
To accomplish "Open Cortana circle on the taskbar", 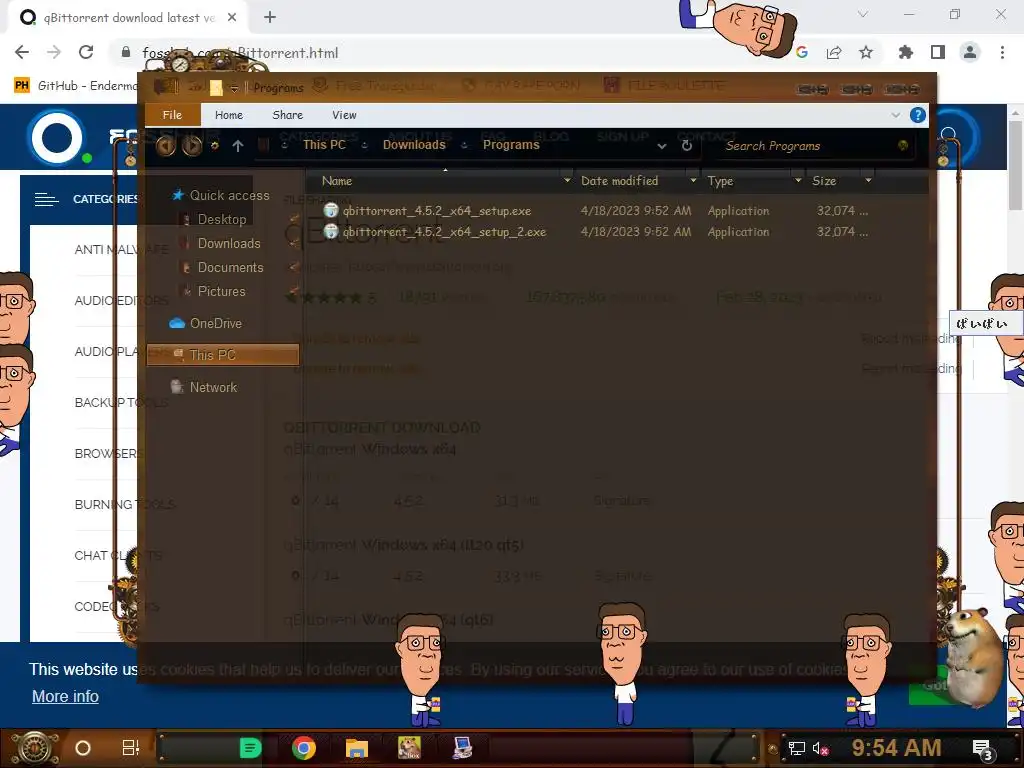I will tap(83, 748).
